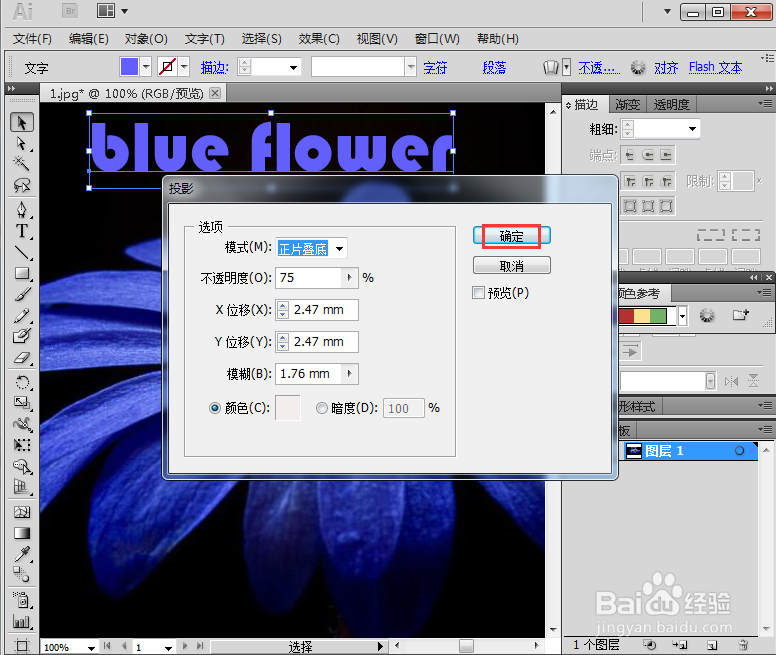
Task: Open the zoom level dropdown
Action: coord(92,647)
